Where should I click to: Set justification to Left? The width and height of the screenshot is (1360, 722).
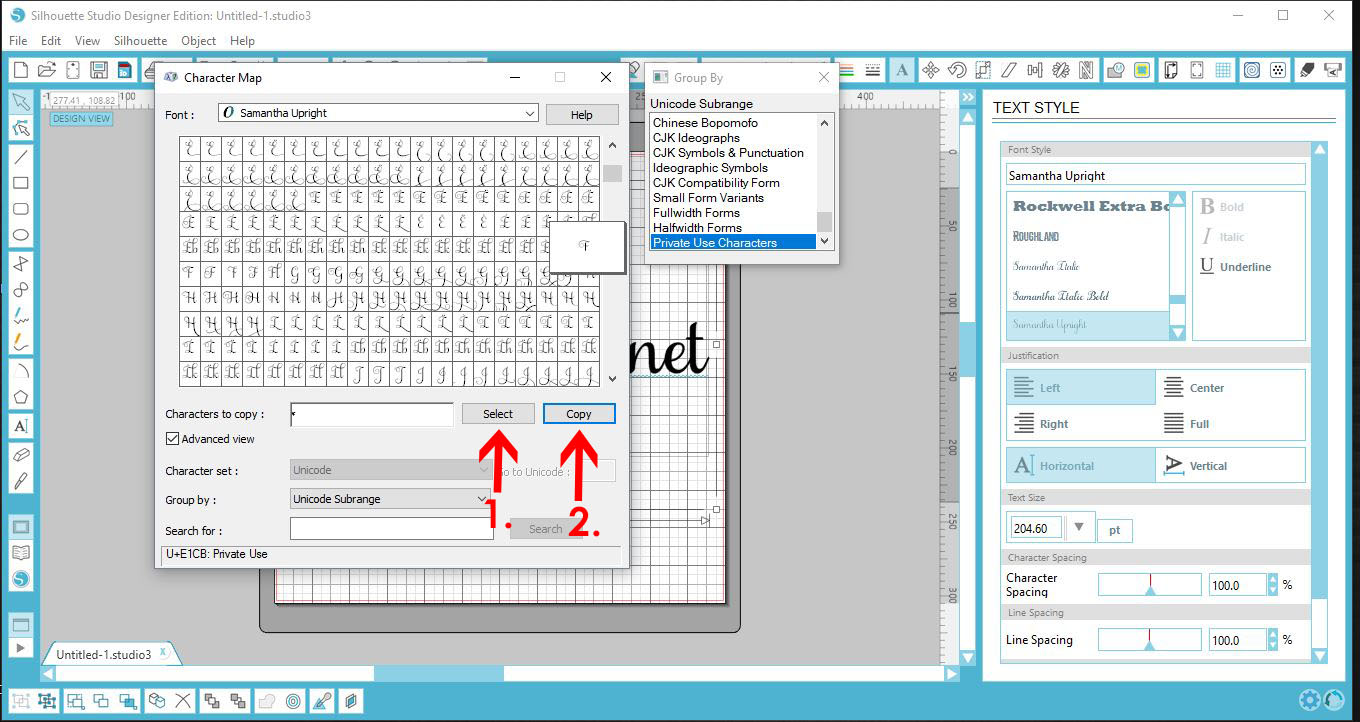tap(1080, 388)
